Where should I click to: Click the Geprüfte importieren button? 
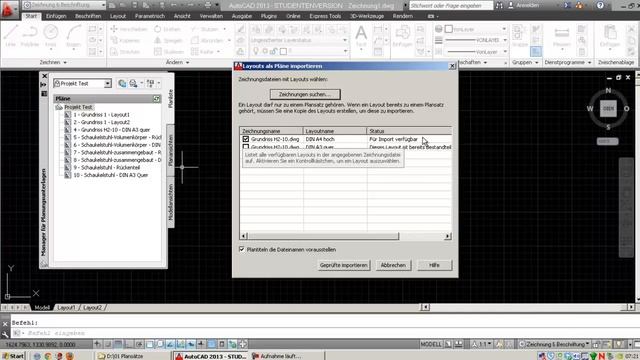pos(343,265)
